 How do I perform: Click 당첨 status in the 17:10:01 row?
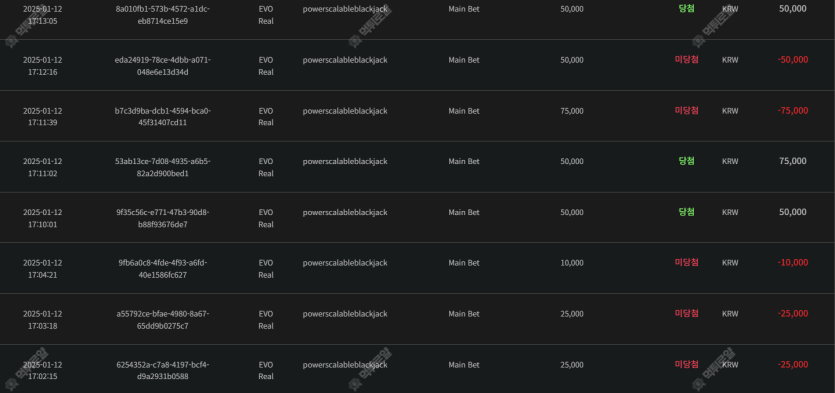(x=686, y=212)
